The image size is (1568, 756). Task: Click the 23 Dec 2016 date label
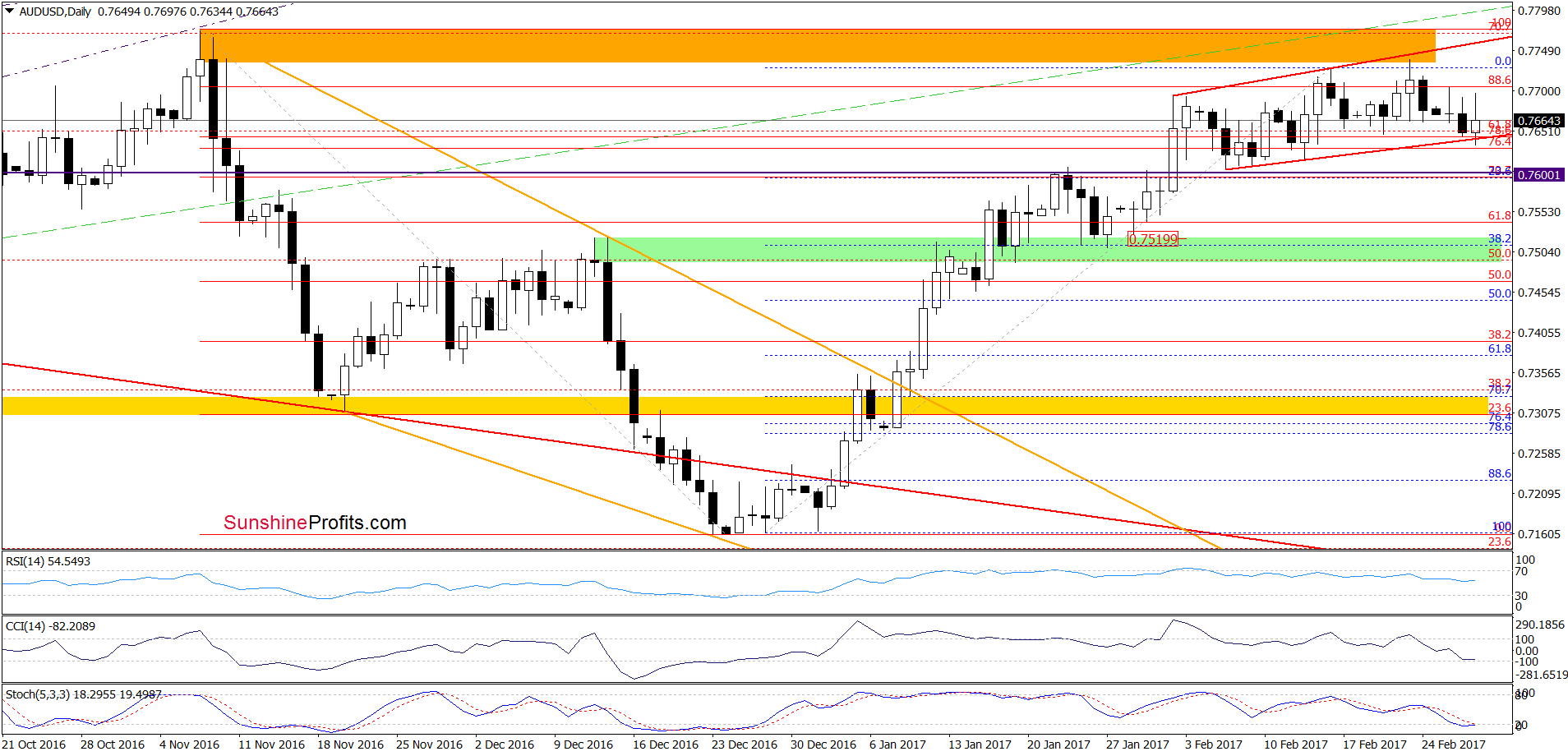click(745, 744)
